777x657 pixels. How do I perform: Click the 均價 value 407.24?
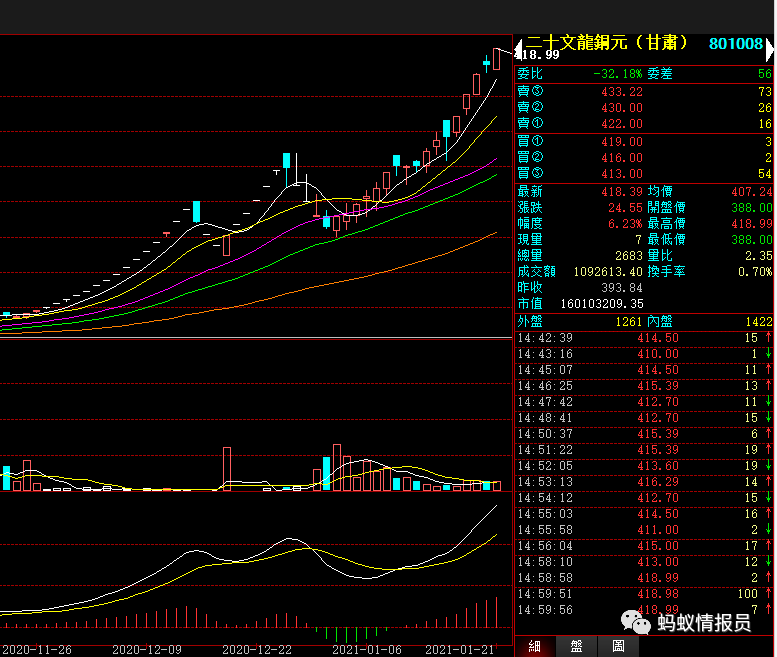[752, 191]
